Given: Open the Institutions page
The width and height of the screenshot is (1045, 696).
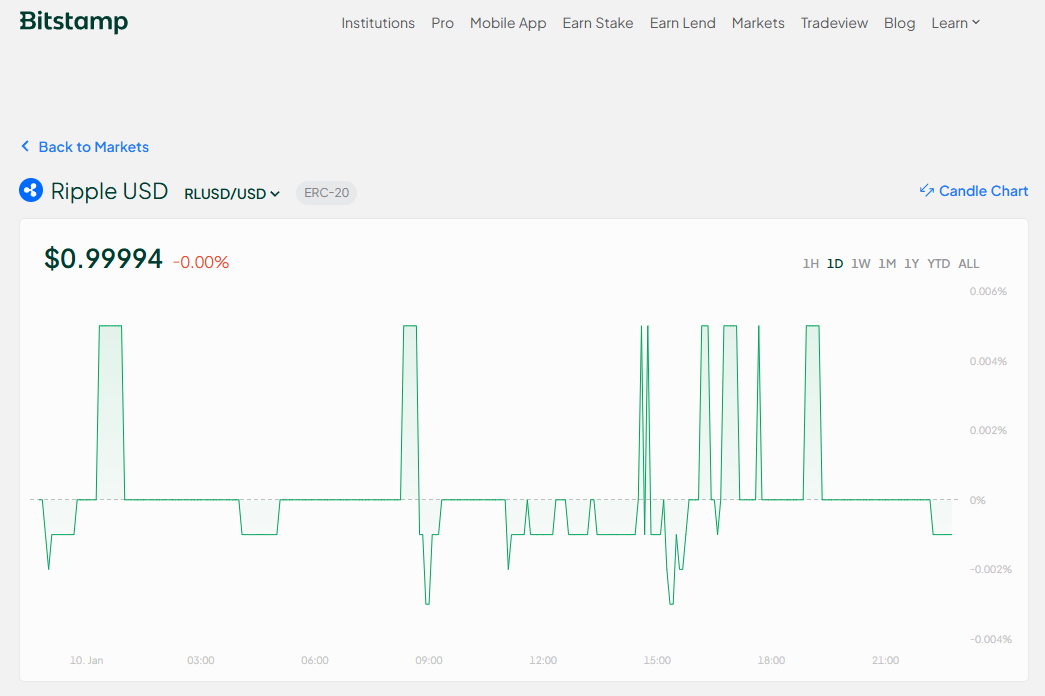Looking at the screenshot, I should [x=378, y=23].
